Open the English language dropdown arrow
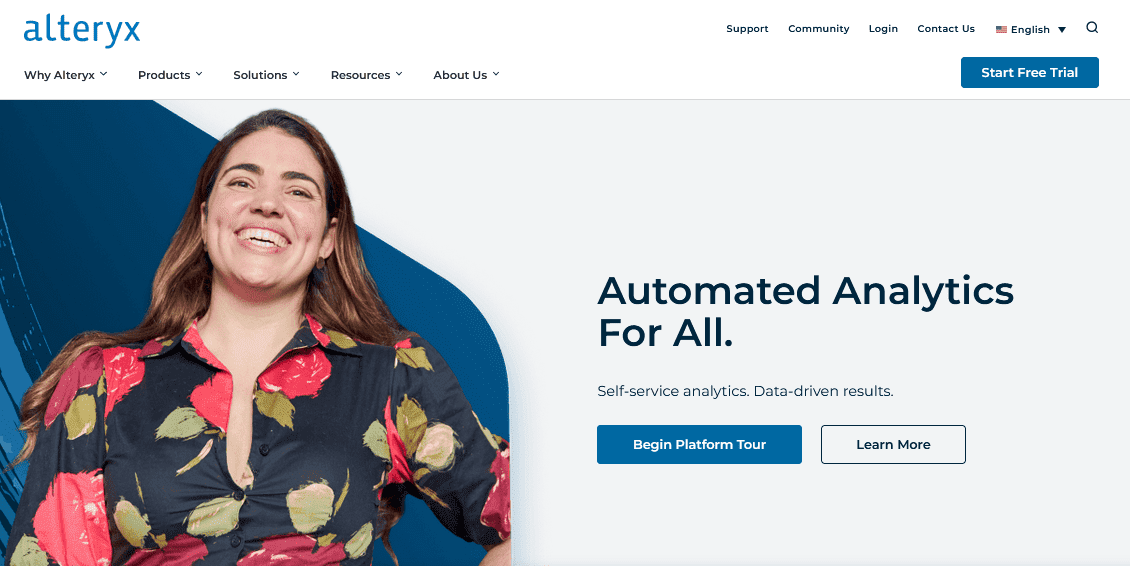 [1062, 30]
